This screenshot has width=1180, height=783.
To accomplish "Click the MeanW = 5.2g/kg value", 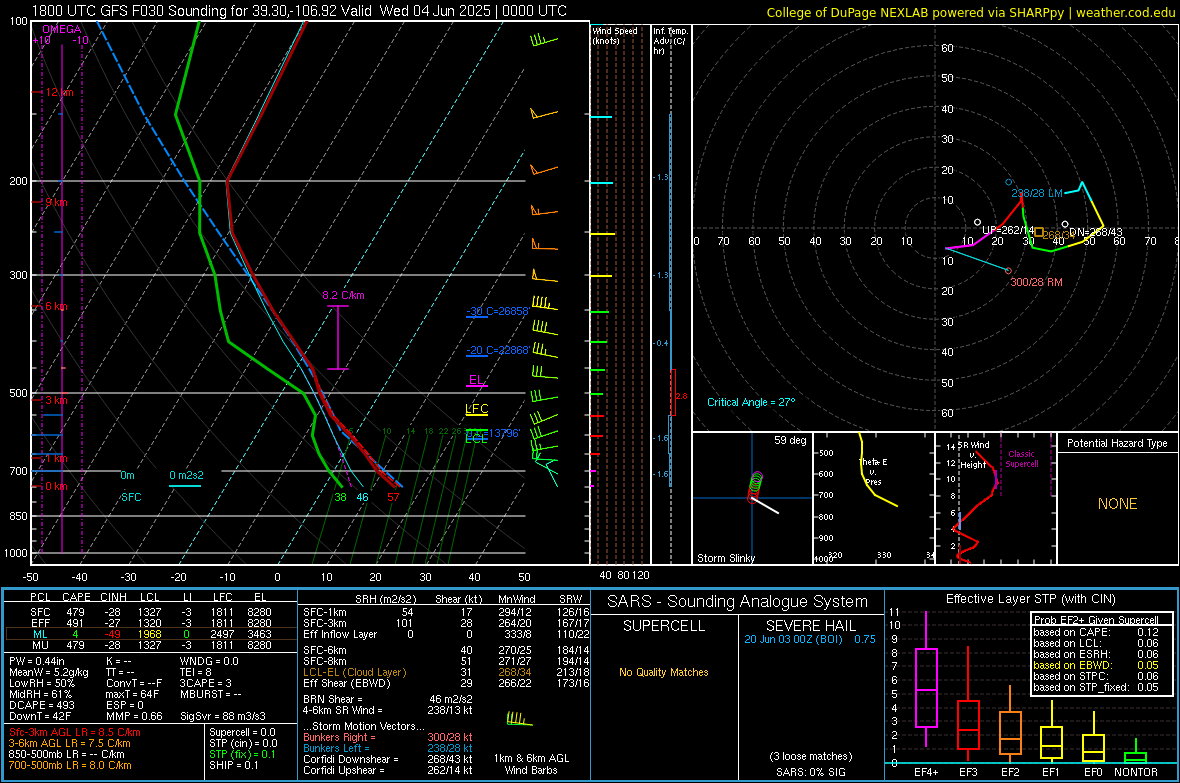I will tap(48, 672).
